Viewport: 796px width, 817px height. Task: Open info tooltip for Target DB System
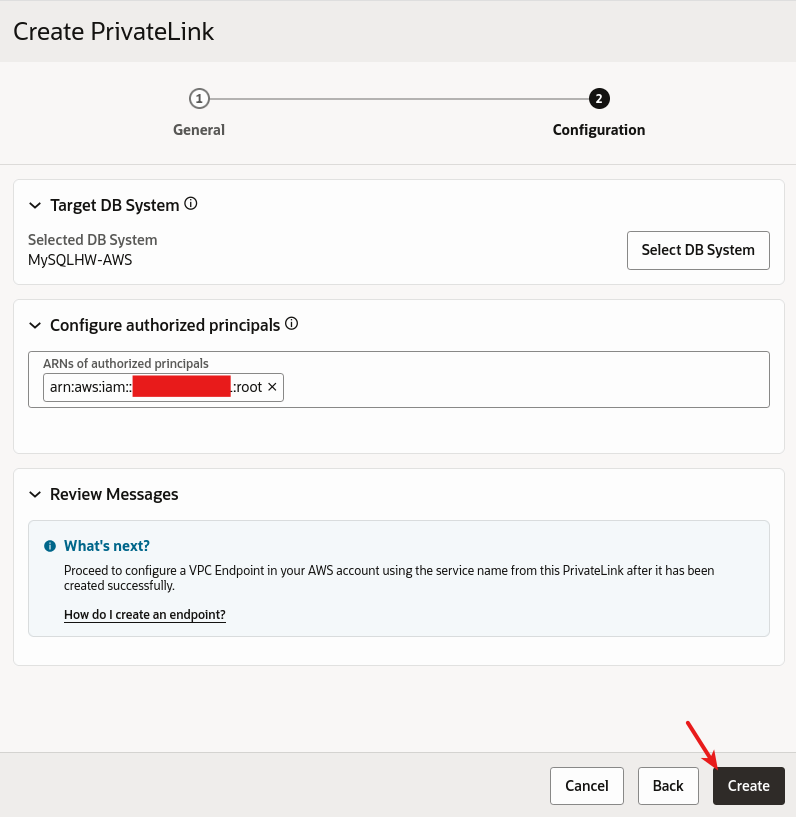point(191,204)
